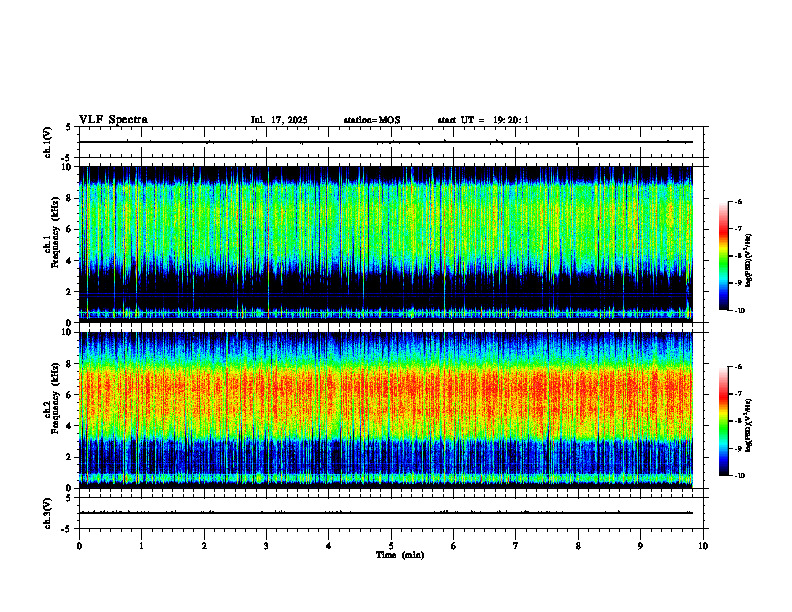Click the 'start UT = 19:20:1' label
The width and height of the screenshot is (792, 612).
point(483,120)
